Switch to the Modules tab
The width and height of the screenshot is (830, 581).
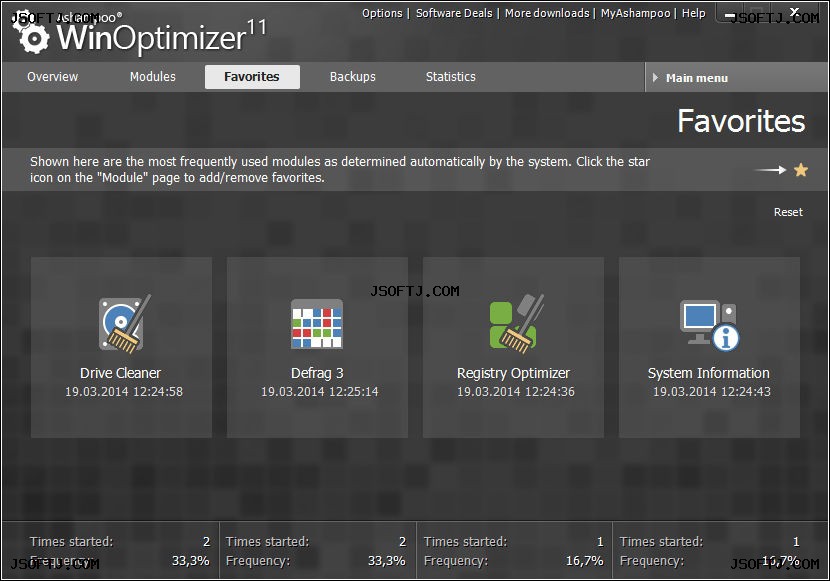(x=152, y=77)
